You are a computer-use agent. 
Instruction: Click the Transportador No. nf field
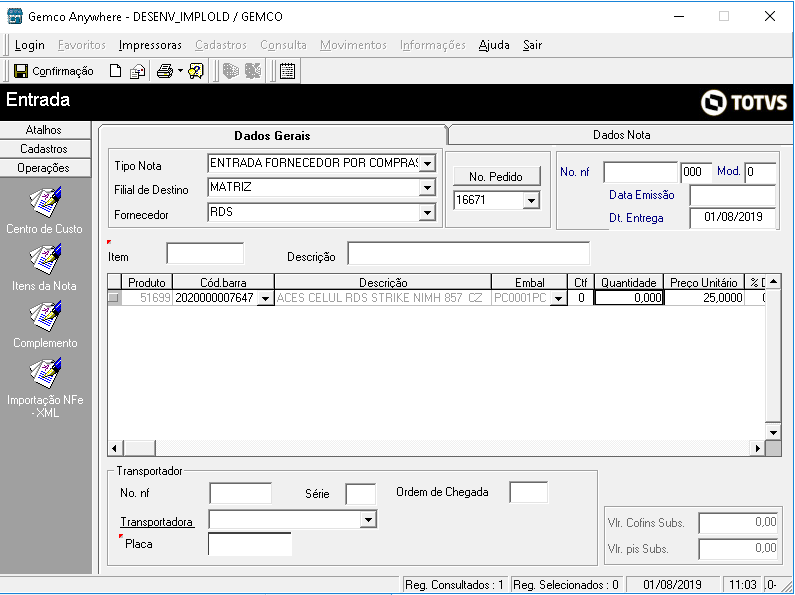[x=240, y=493]
